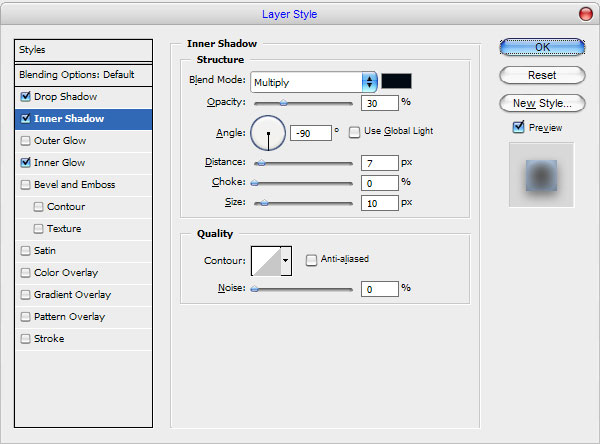Toggle the Drop Shadow checkbox
This screenshot has height=444, width=600.
(x=25, y=96)
